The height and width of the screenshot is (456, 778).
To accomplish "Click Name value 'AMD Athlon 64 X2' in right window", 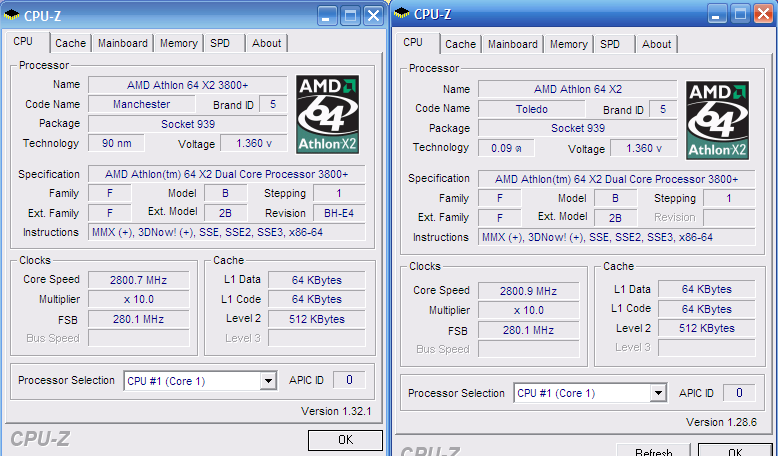I will pos(578,89).
